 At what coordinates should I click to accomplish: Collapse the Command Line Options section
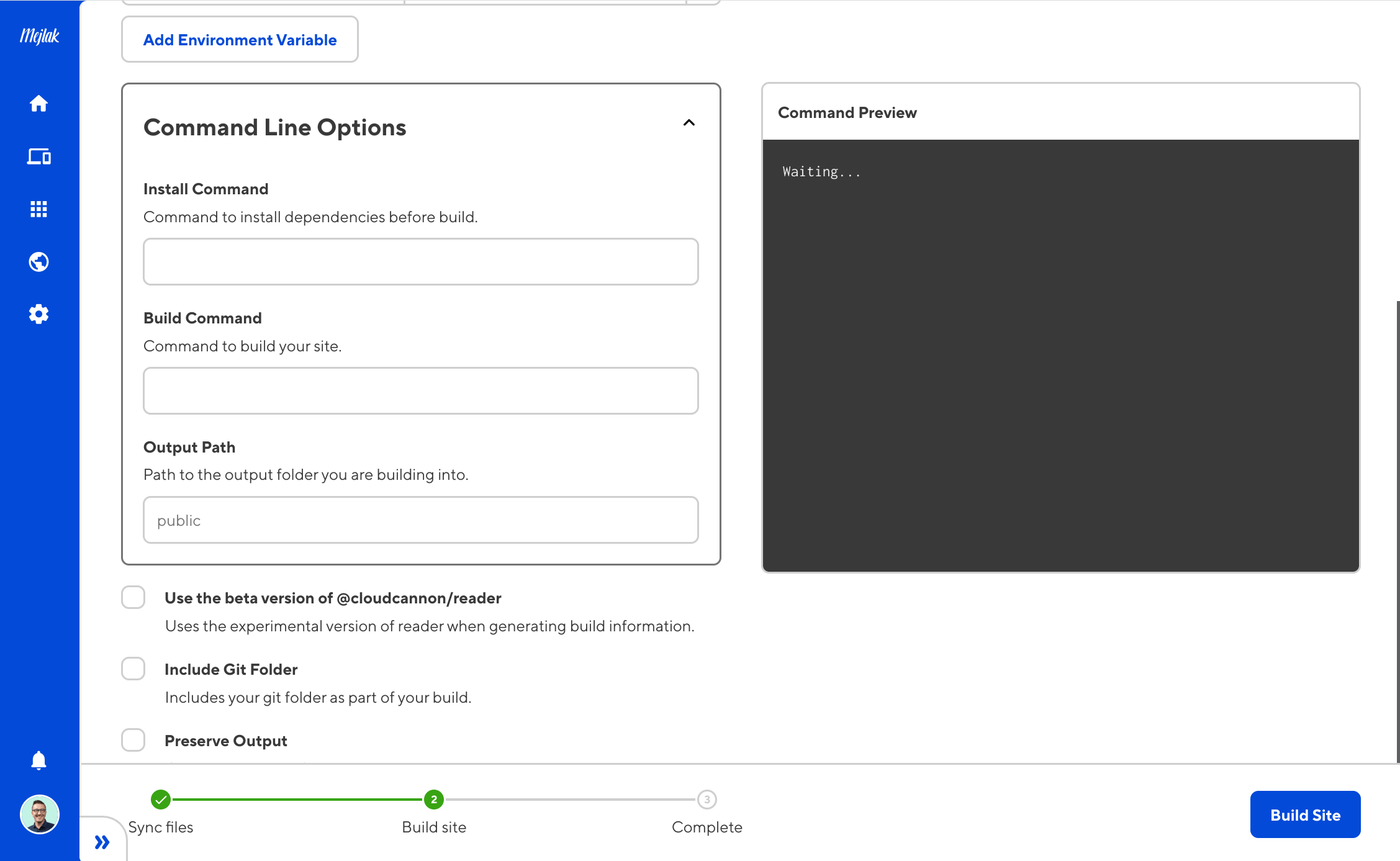[689, 123]
